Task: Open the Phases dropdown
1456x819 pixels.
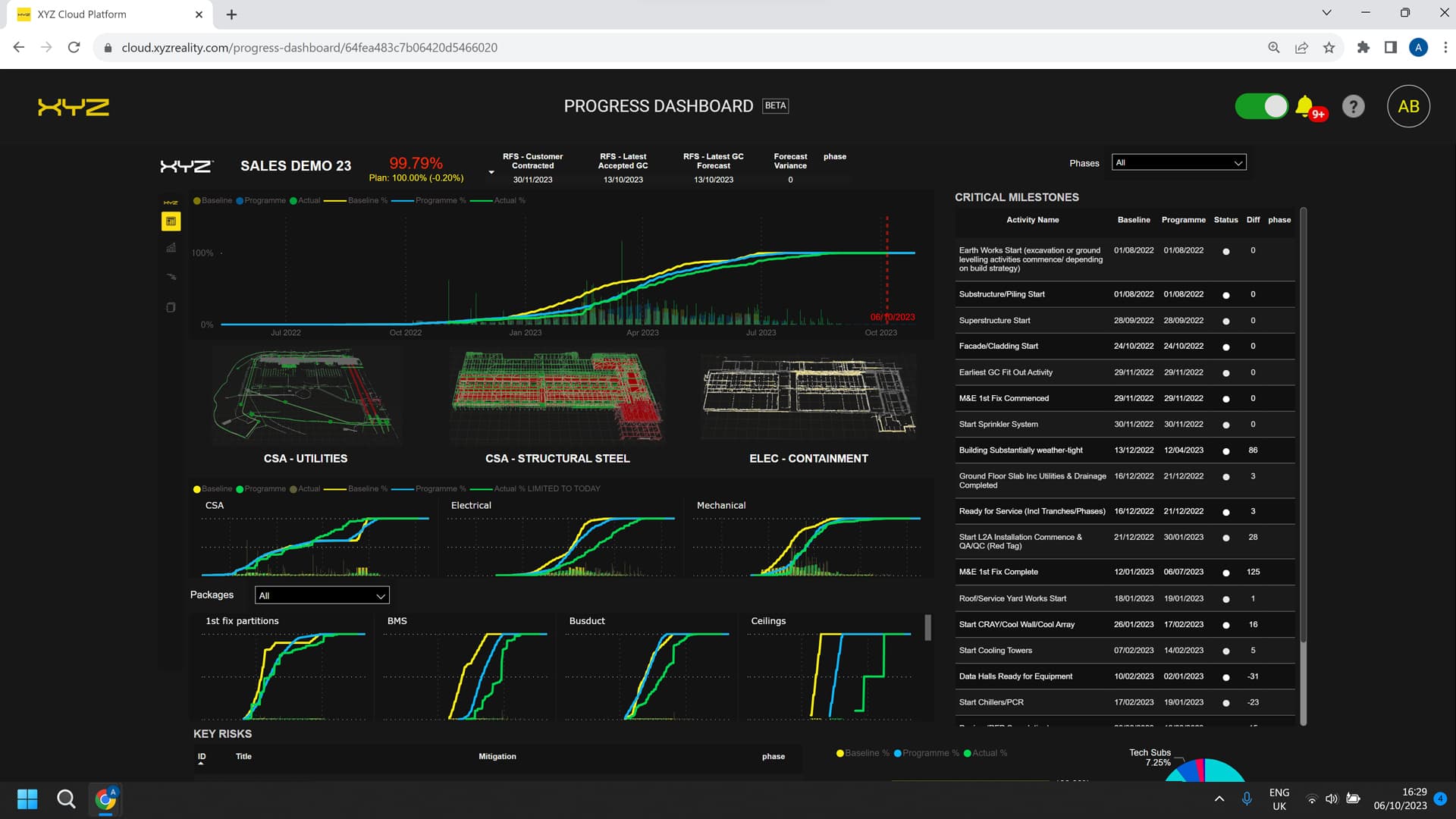Action: 1178,162
